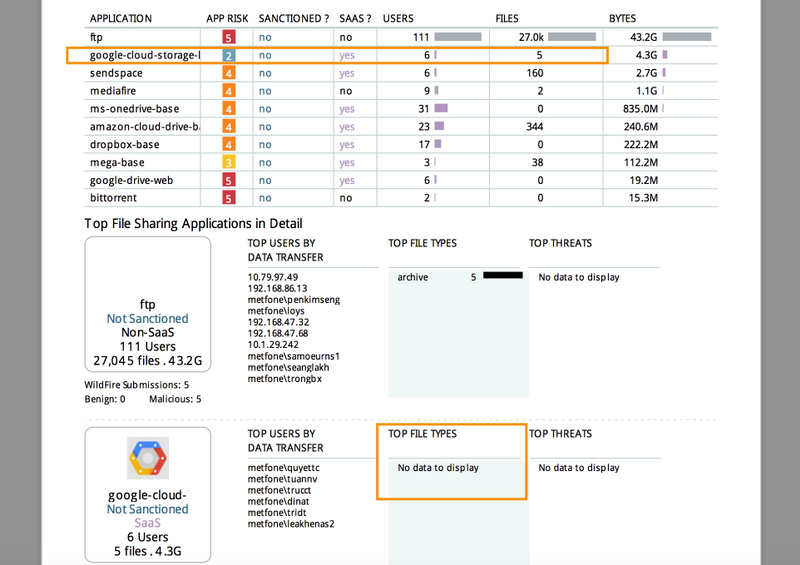The height and width of the screenshot is (565, 800).
Task: Select user IP 192.168.86.13
Action: click(x=278, y=288)
